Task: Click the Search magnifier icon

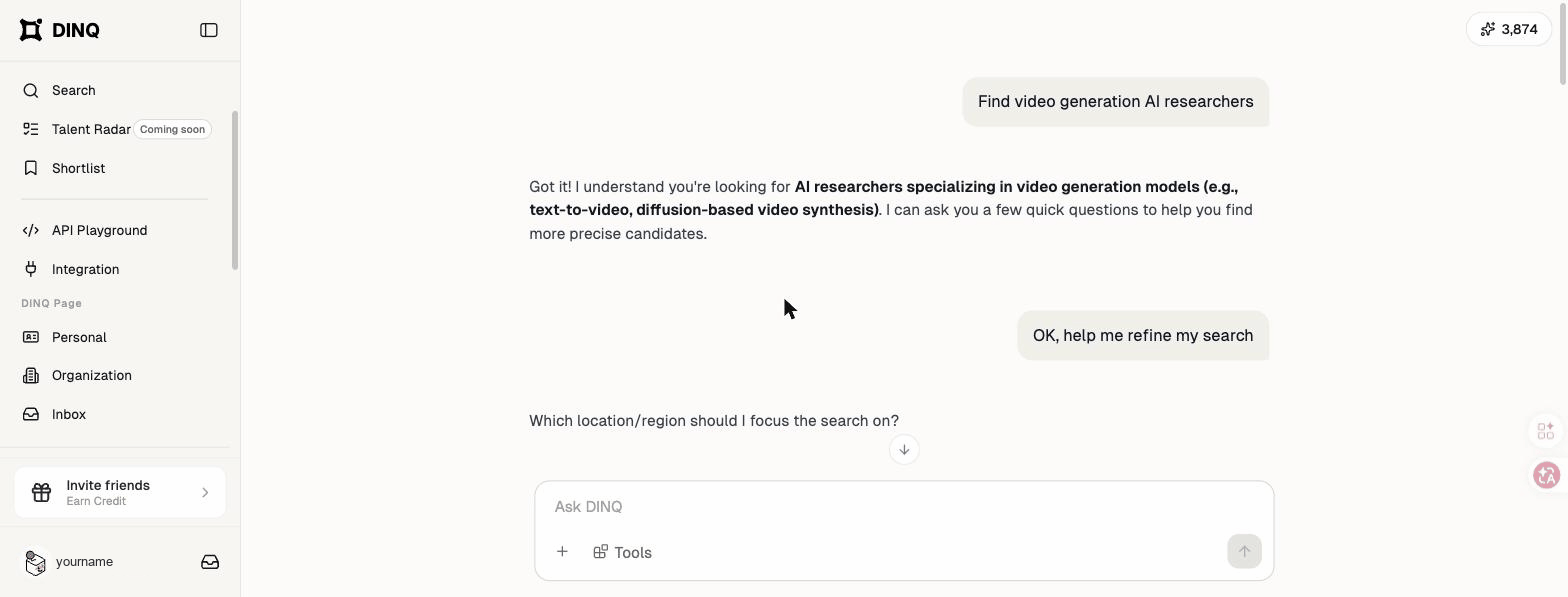Action: click(x=31, y=90)
